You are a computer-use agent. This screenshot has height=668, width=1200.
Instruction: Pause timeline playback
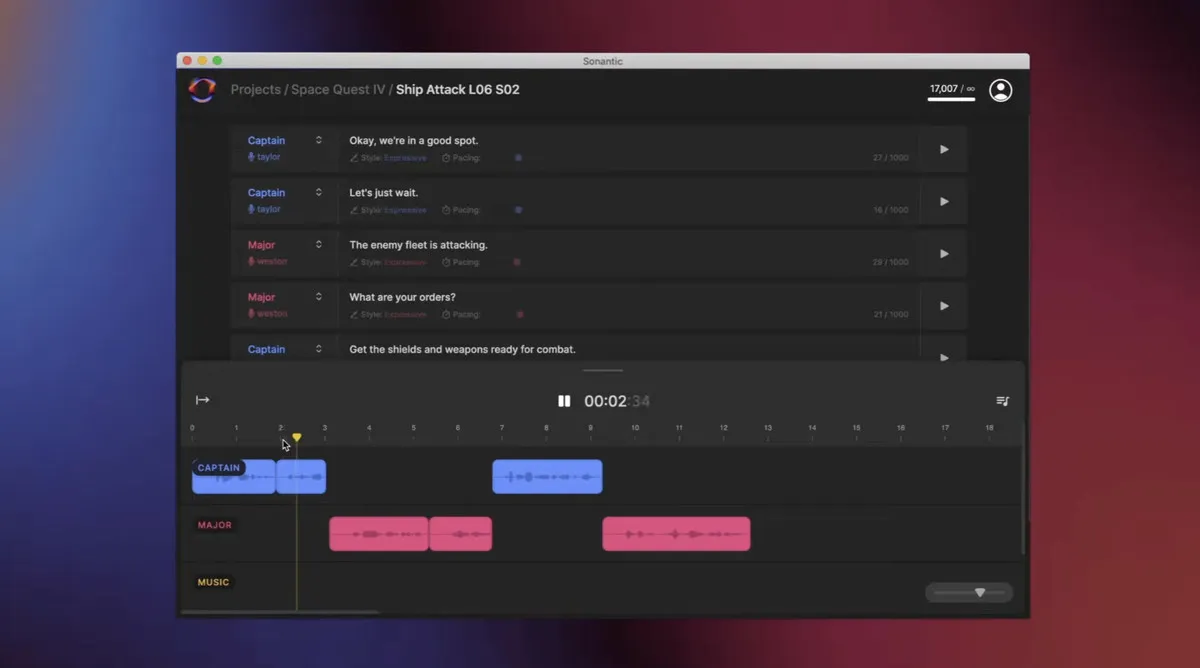pos(564,401)
